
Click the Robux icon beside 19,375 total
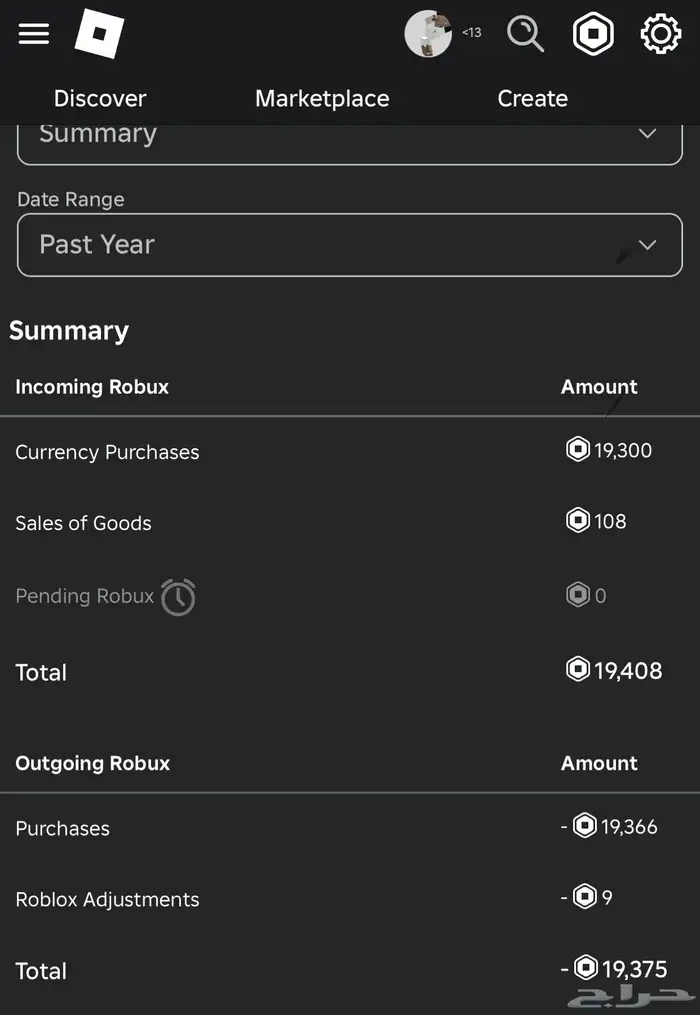[x=586, y=968]
